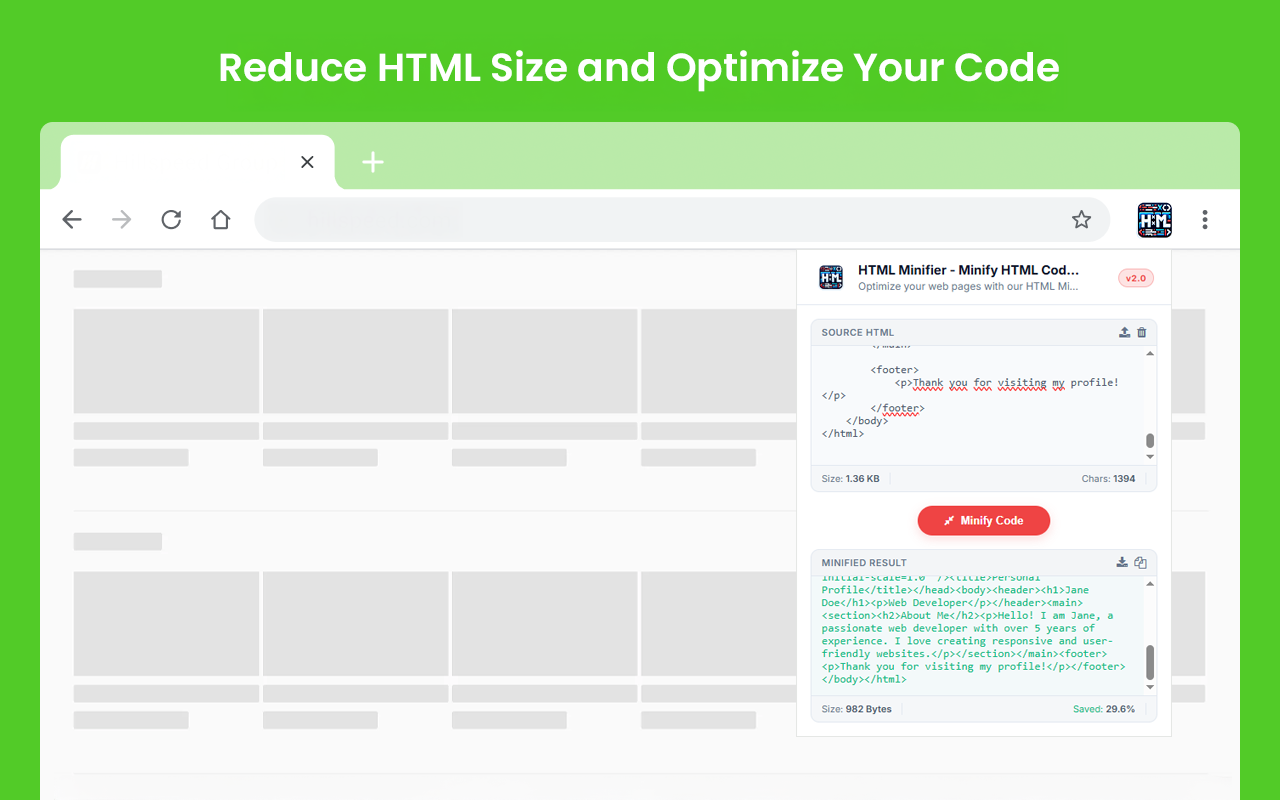
Task: Click inside the Minified Result output area
Action: click(x=977, y=635)
